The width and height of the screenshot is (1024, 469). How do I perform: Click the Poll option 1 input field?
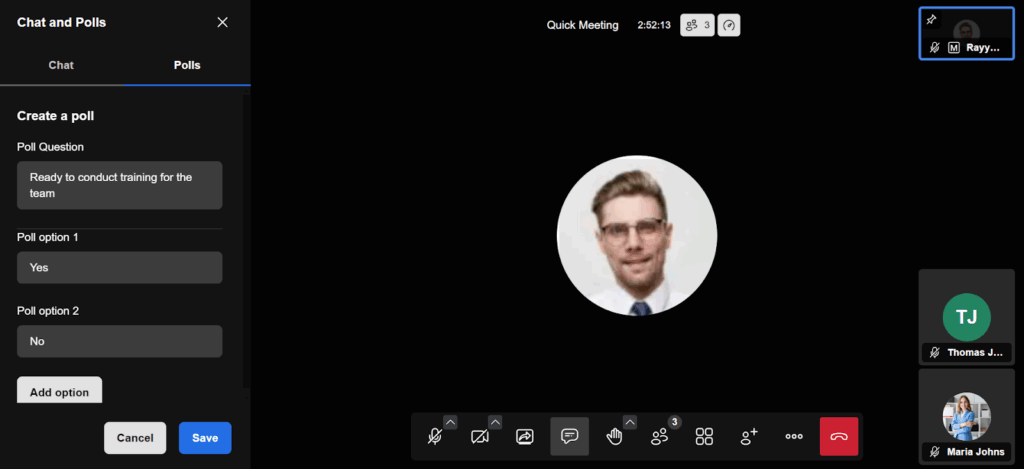click(x=119, y=268)
